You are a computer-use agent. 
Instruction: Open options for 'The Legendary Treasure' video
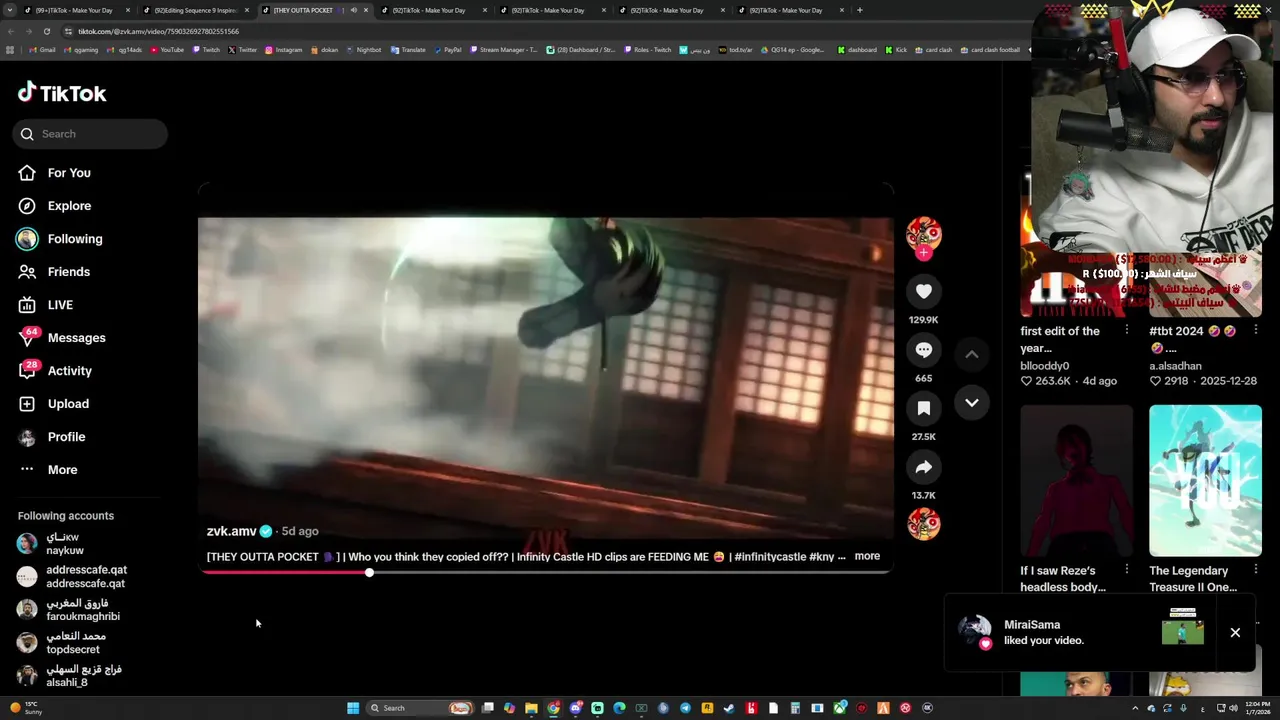coord(1256,570)
